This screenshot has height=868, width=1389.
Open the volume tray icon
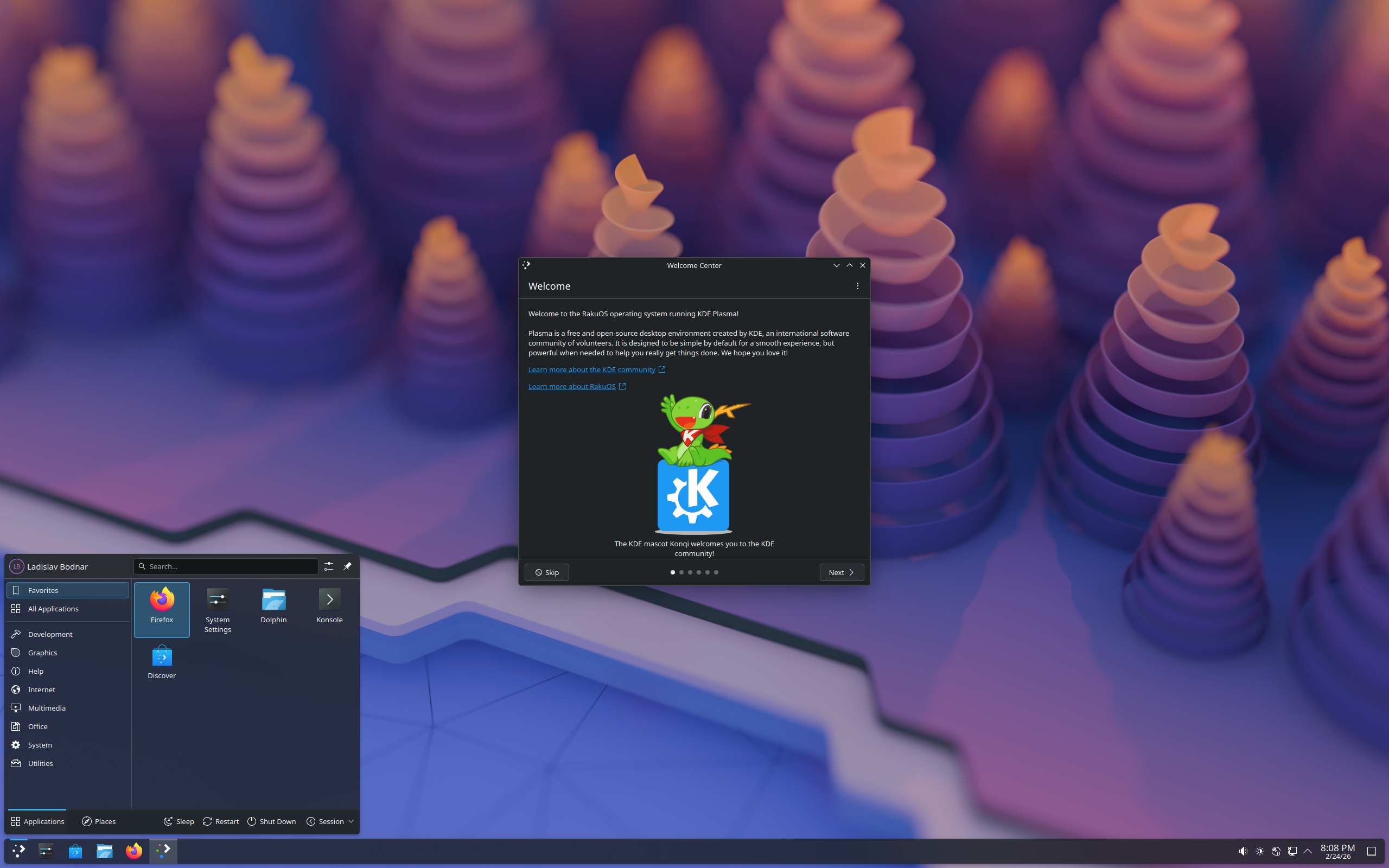click(1243, 851)
